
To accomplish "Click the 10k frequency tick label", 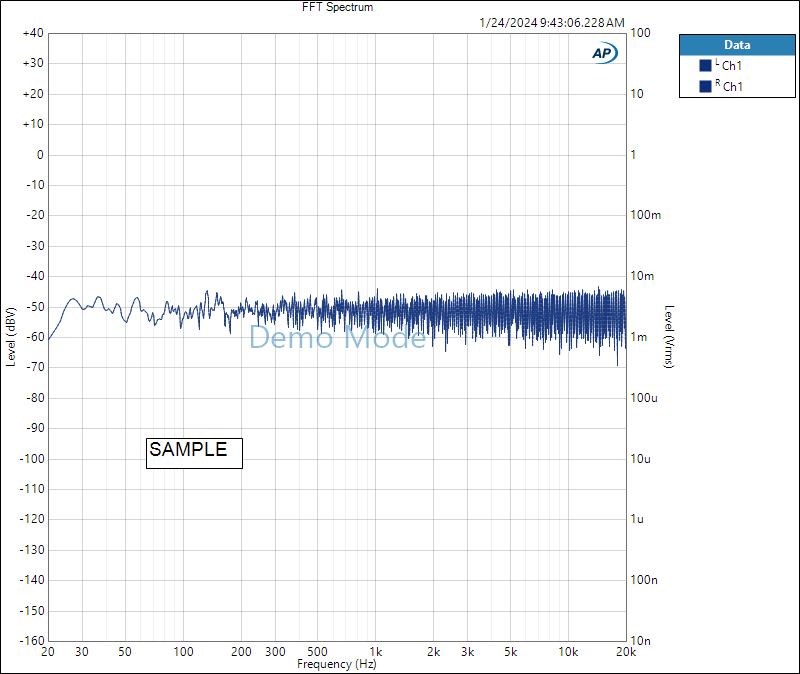I will tap(568, 652).
